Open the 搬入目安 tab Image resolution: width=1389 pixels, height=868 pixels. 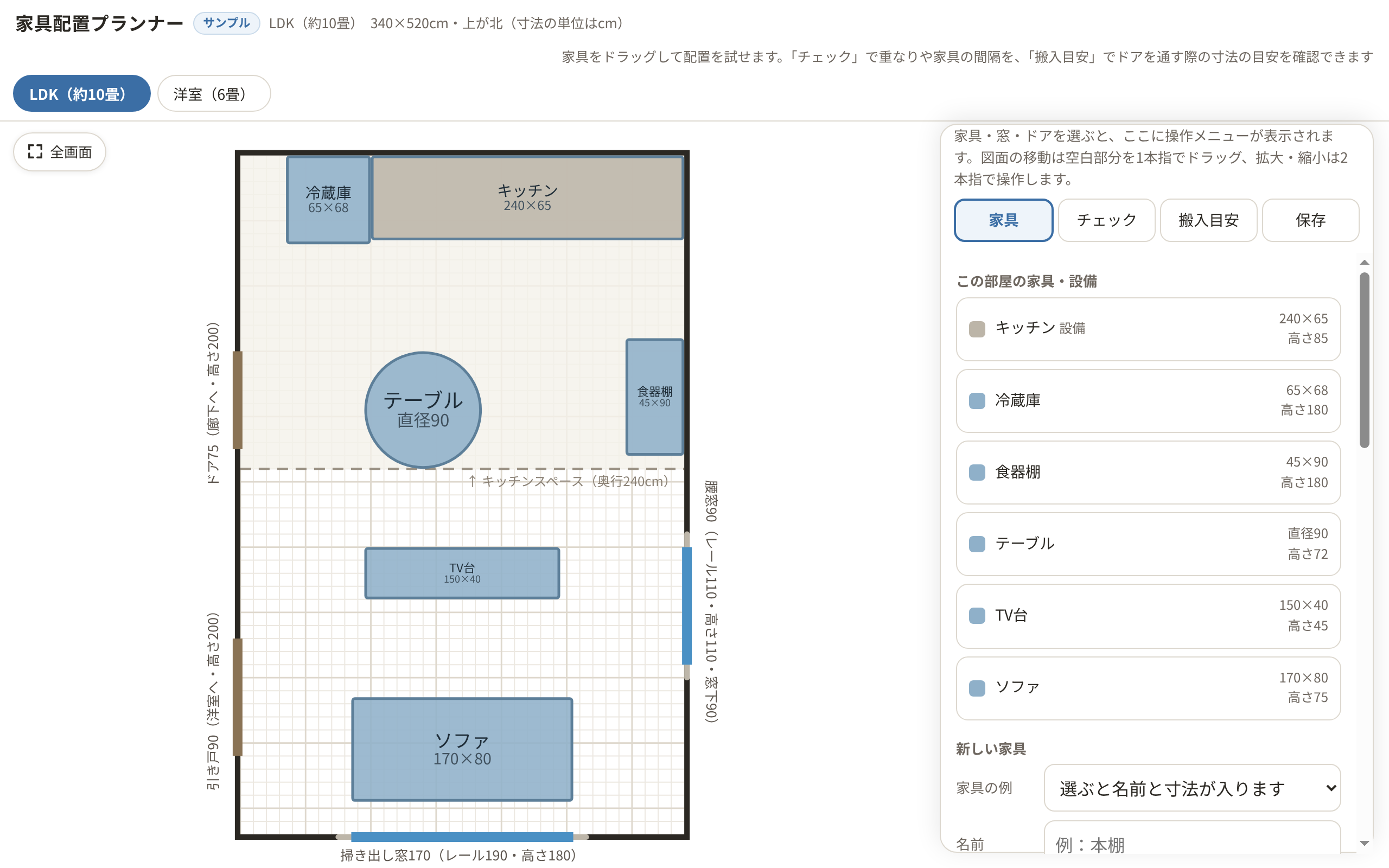1208,220
